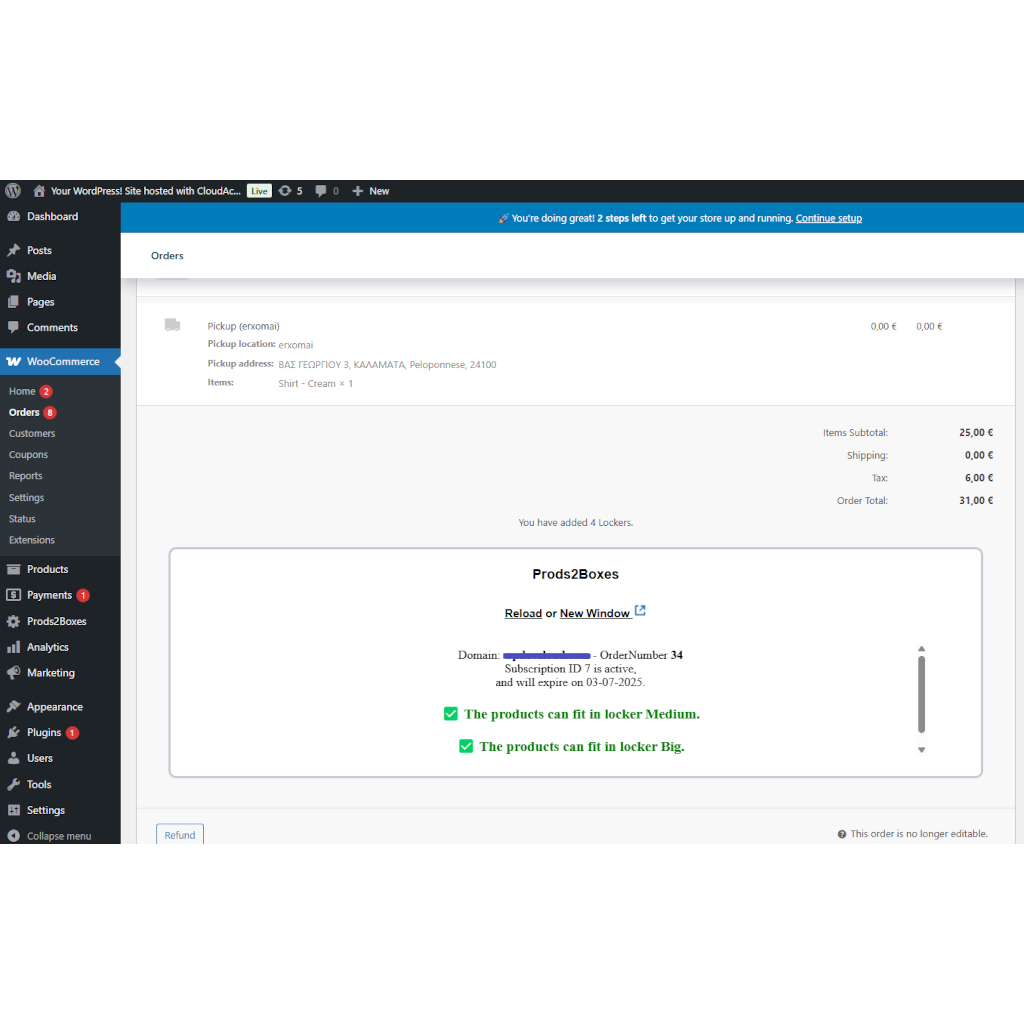This screenshot has width=1024, height=1024.
Task: Click the You have added 4 Lockers text
Action: pyautogui.click(x=575, y=522)
